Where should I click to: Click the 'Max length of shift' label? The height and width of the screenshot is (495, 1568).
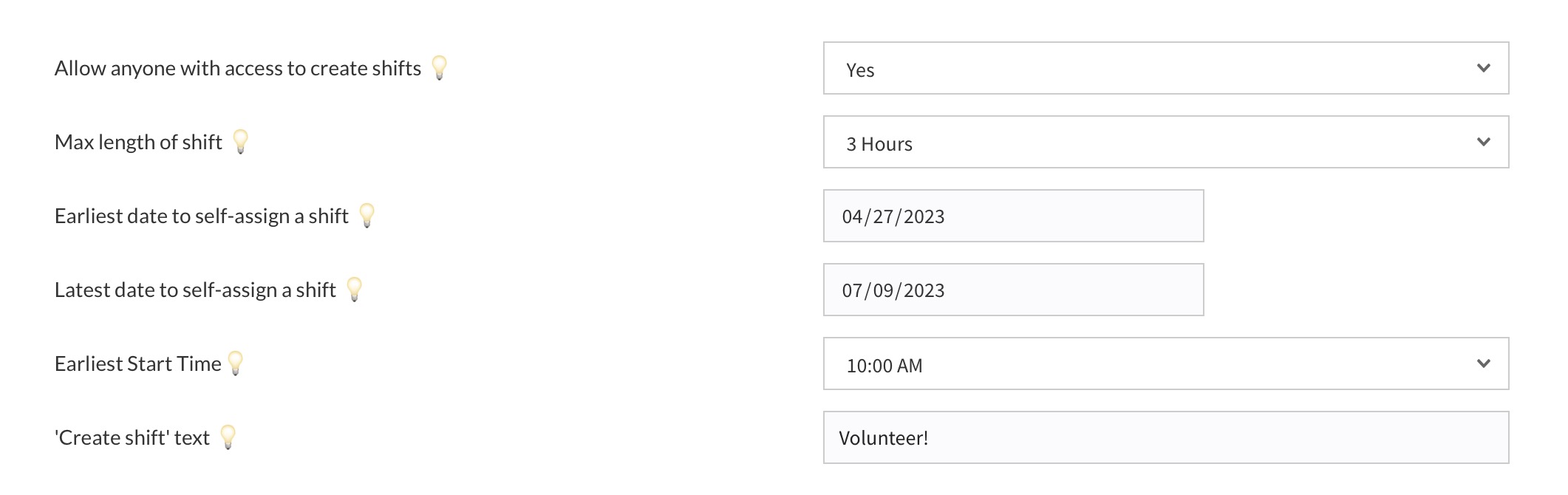tap(138, 143)
